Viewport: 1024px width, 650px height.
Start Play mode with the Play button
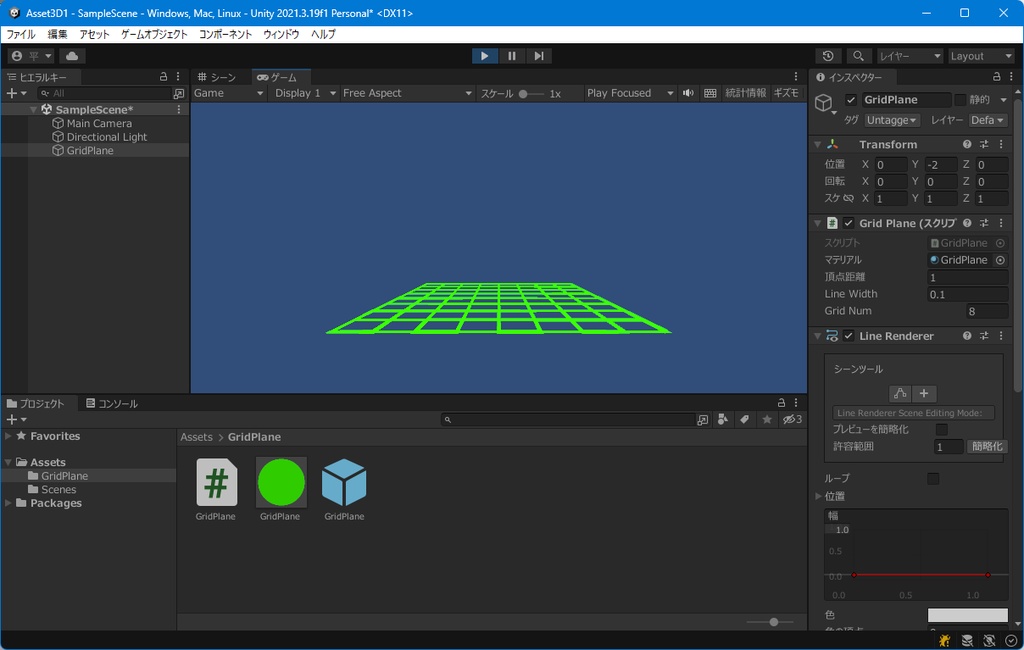tap(484, 56)
